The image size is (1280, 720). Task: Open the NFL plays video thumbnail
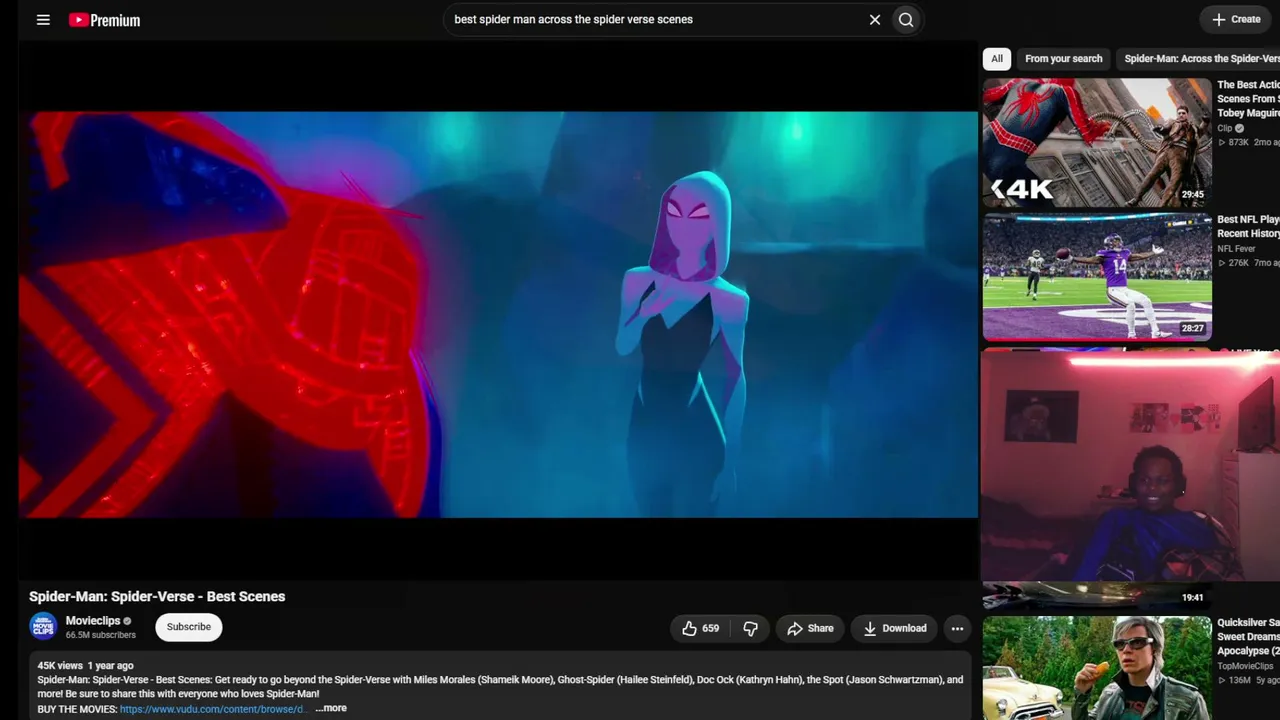point(1097,277)
